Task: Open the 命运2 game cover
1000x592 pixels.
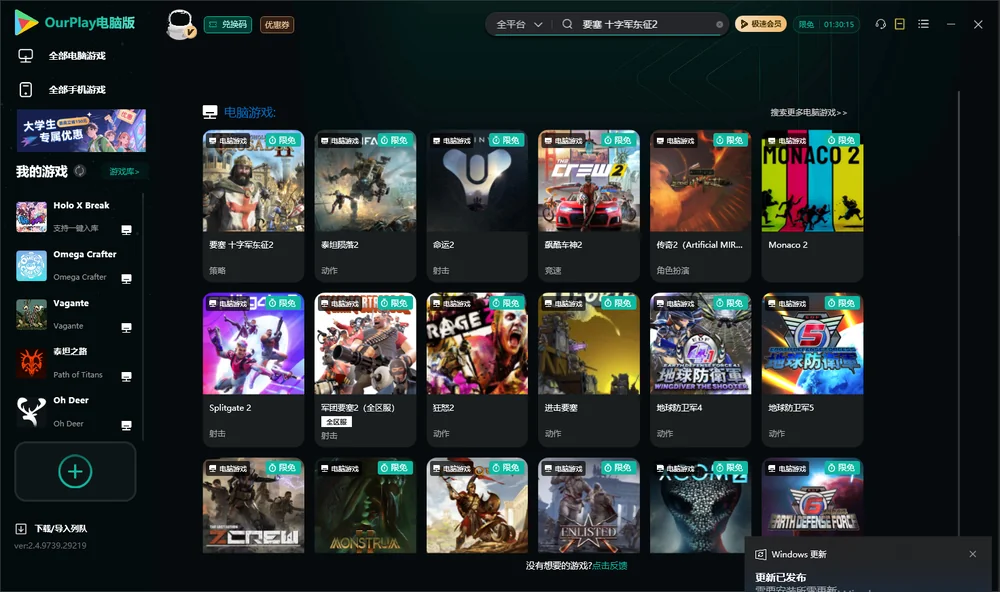Action: pyautogui.click(x=477, y=181)
